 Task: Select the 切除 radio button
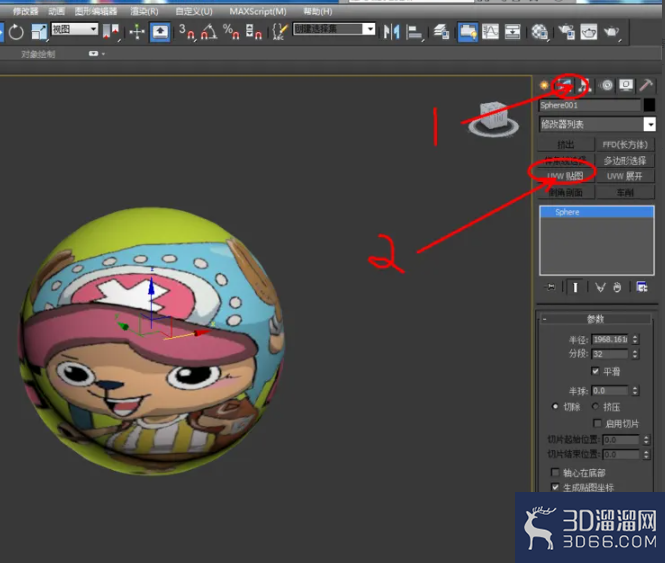pyautogui.click(x=555, y=406)
